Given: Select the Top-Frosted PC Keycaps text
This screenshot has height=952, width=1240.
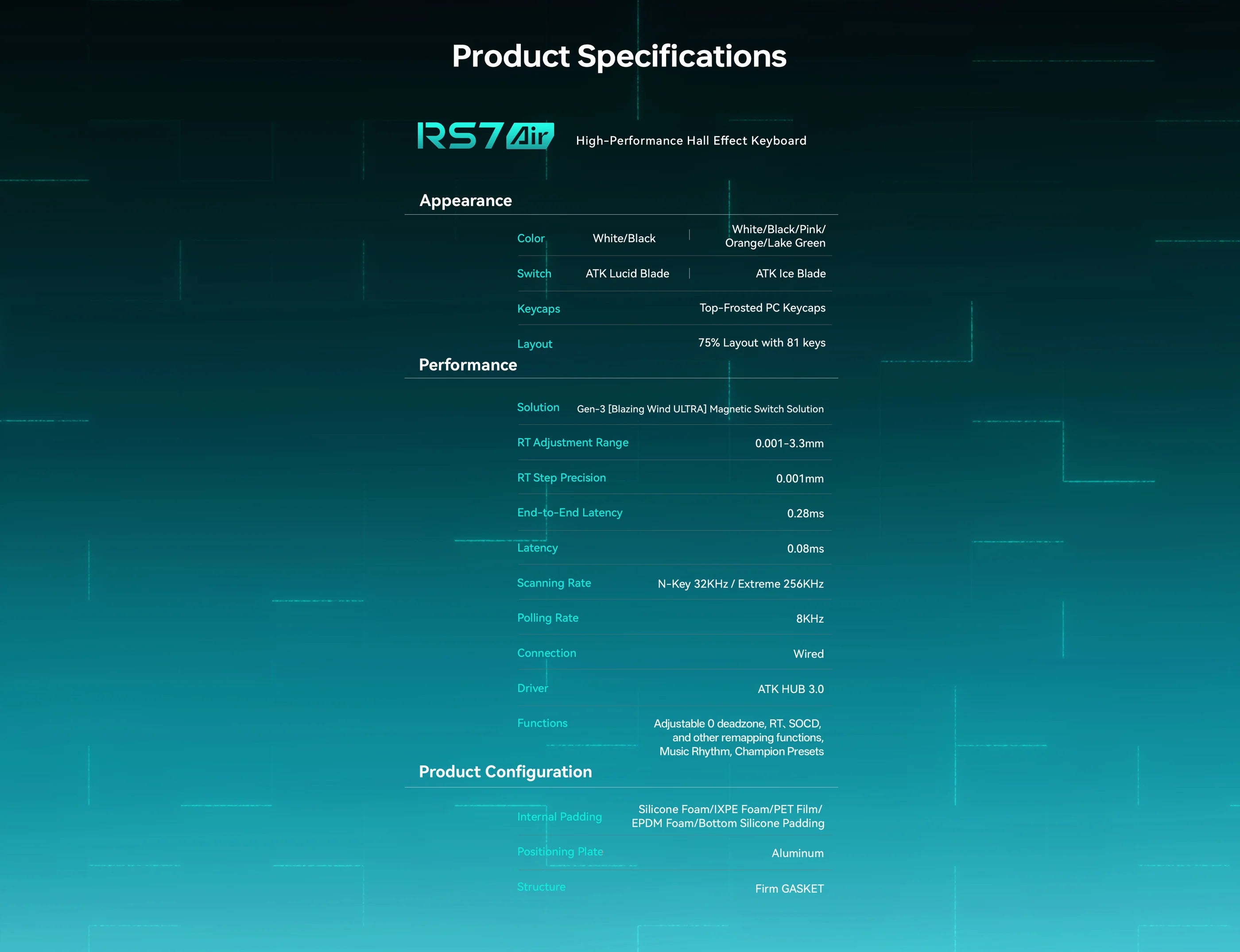Looking at the screenshot, I should [762, 308].
